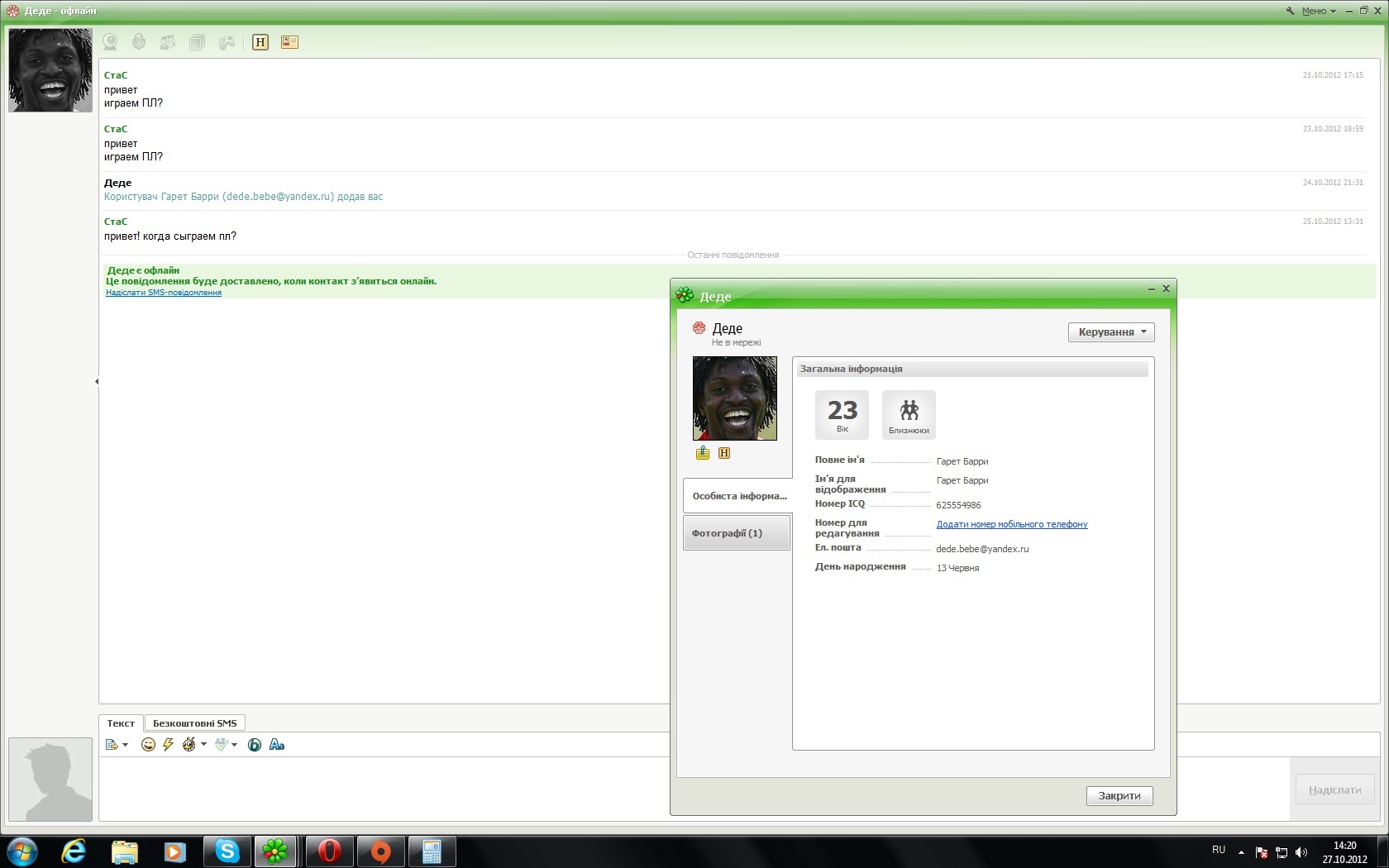Open Windows Explorer folder on taskbar
The width and height of the screenshot is (1389, 868).
click(124, 851)
